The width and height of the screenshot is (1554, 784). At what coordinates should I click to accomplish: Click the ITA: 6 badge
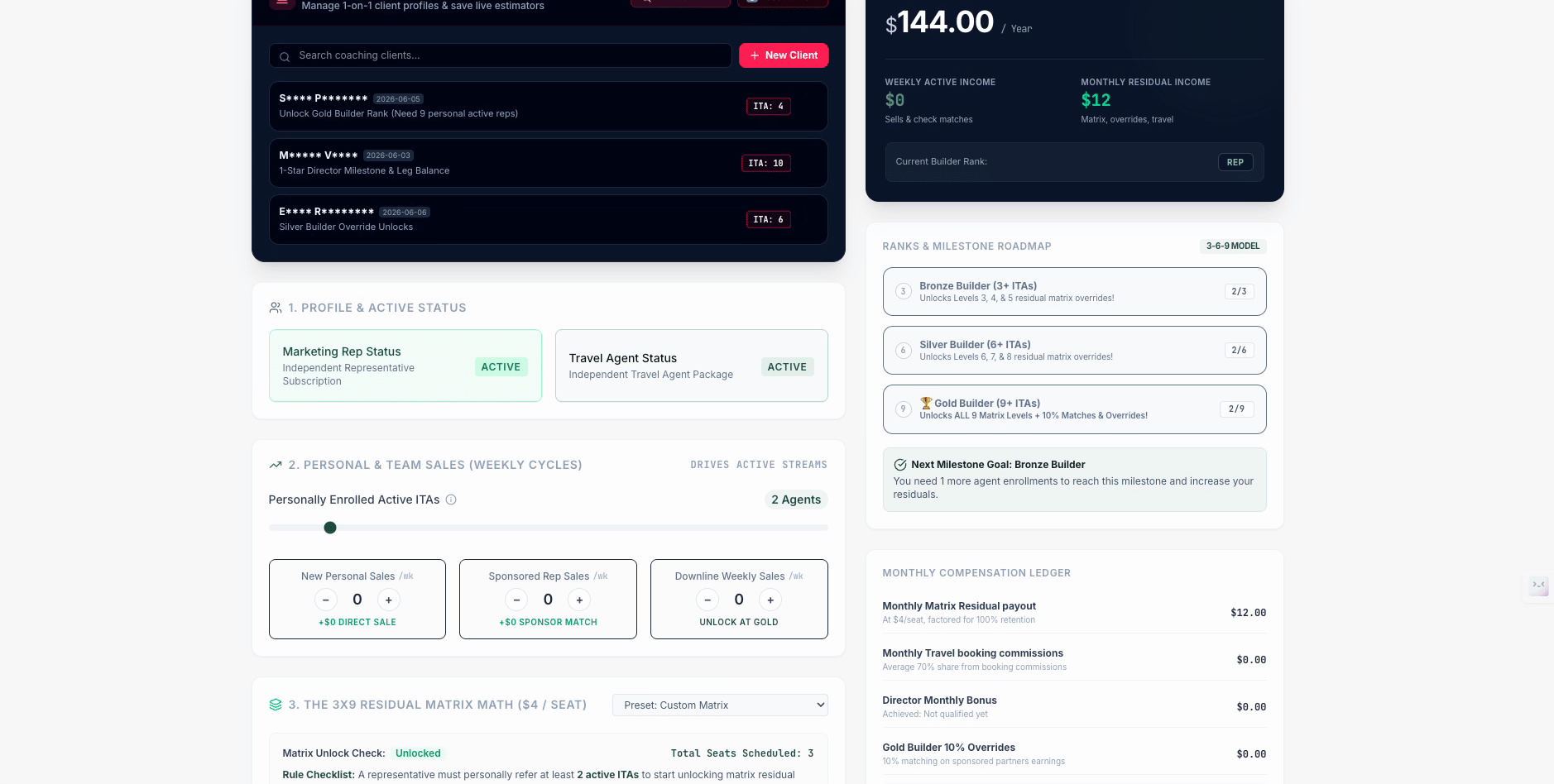point(768,219)
